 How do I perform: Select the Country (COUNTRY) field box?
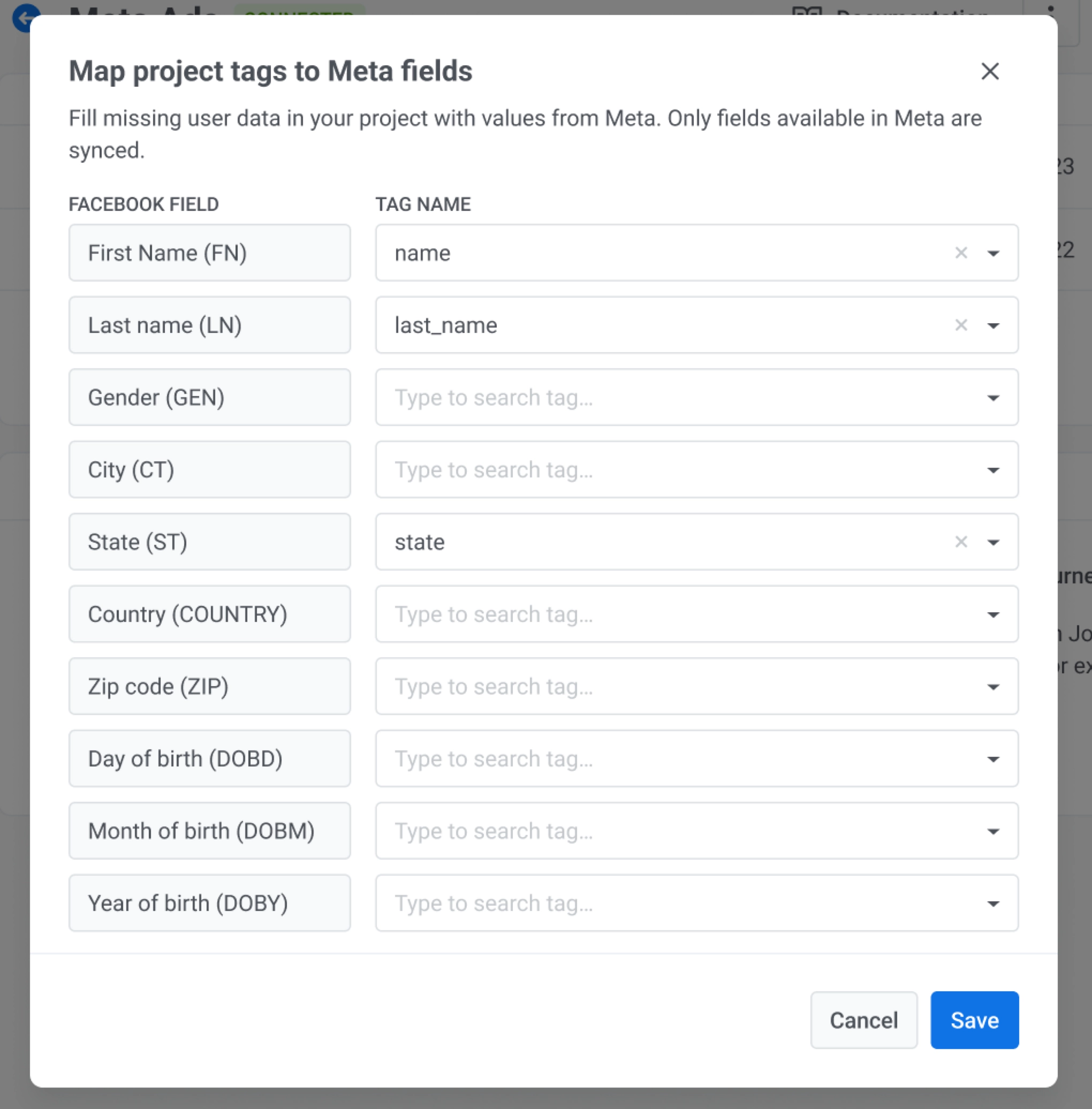pos(209,614)
